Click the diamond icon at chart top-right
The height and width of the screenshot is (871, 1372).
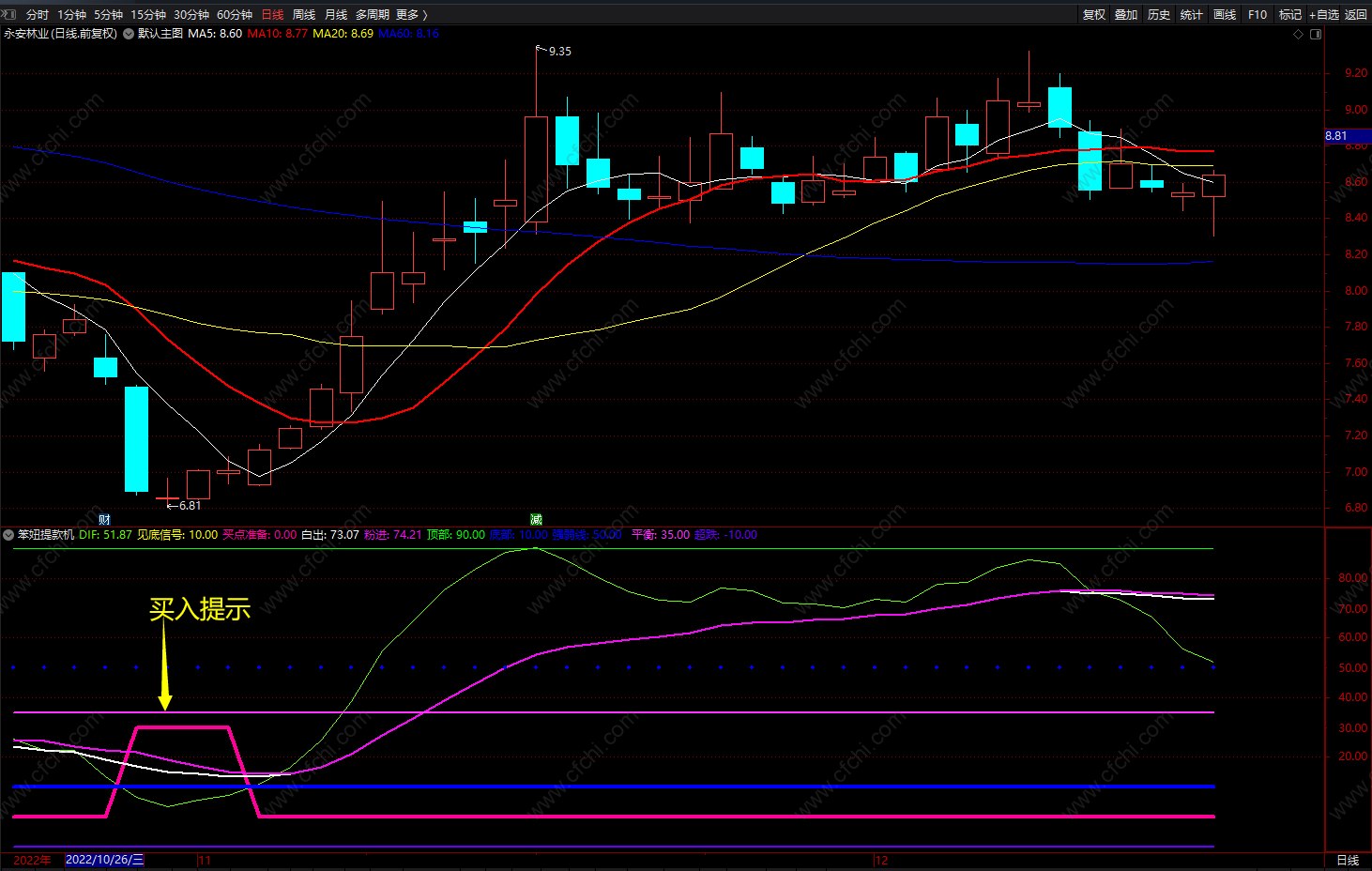pyautogui.click(x=1299, y=34)
